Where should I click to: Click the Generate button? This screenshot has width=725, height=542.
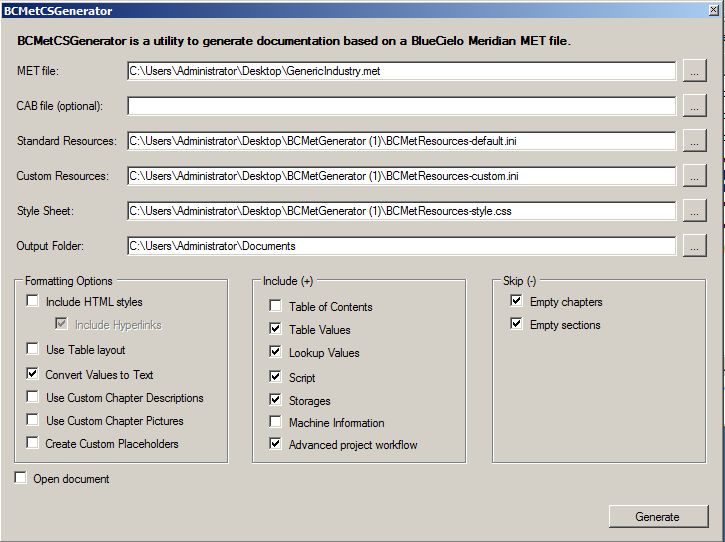coord(658,517)
